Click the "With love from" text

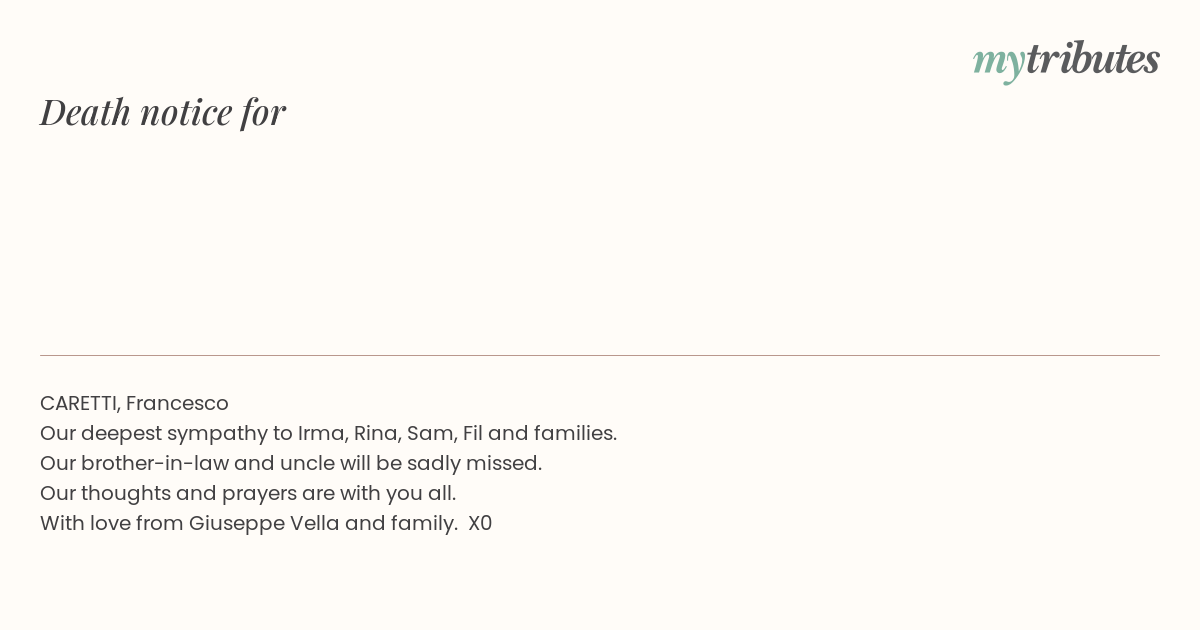pos(111,523)
